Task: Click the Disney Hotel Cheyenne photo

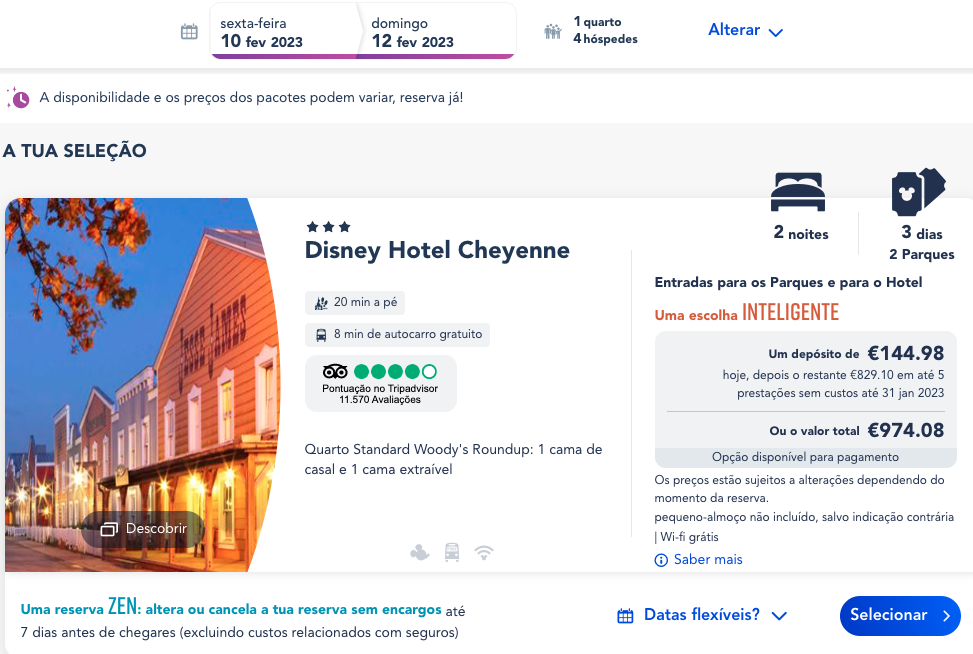Action: click(142, 385)
